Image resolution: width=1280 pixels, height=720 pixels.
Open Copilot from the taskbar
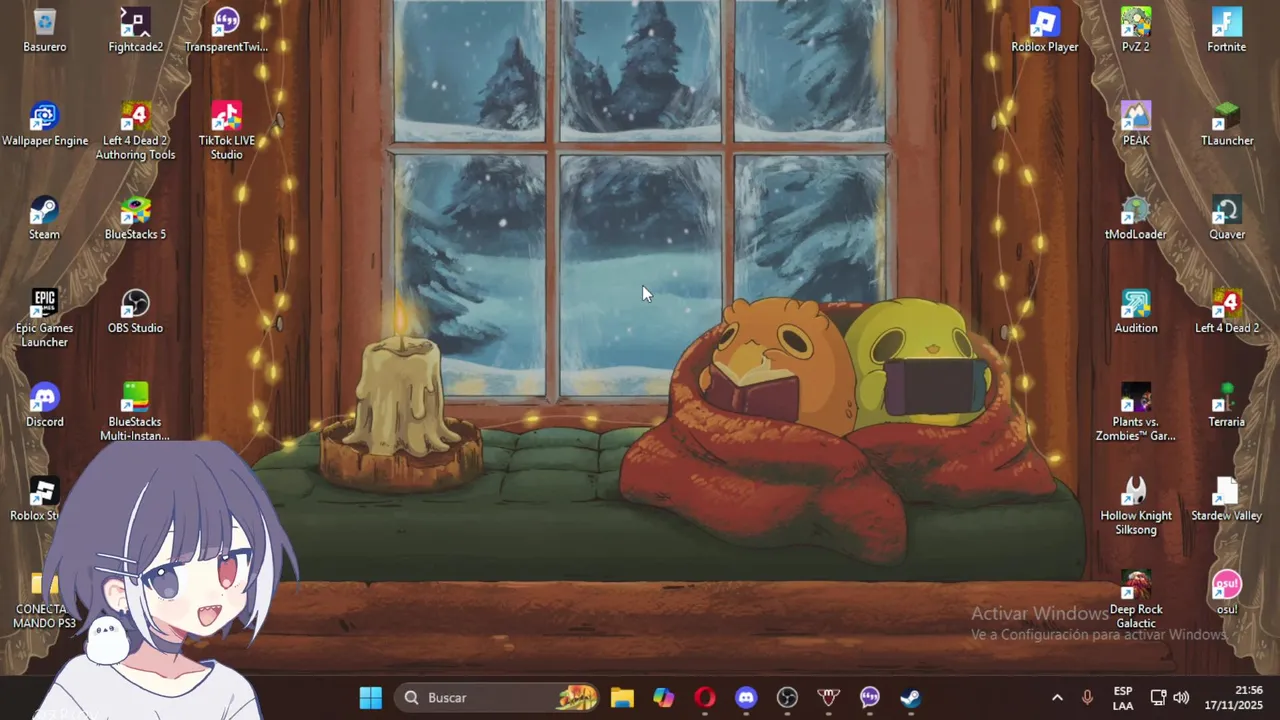click(x=663, y=697)
